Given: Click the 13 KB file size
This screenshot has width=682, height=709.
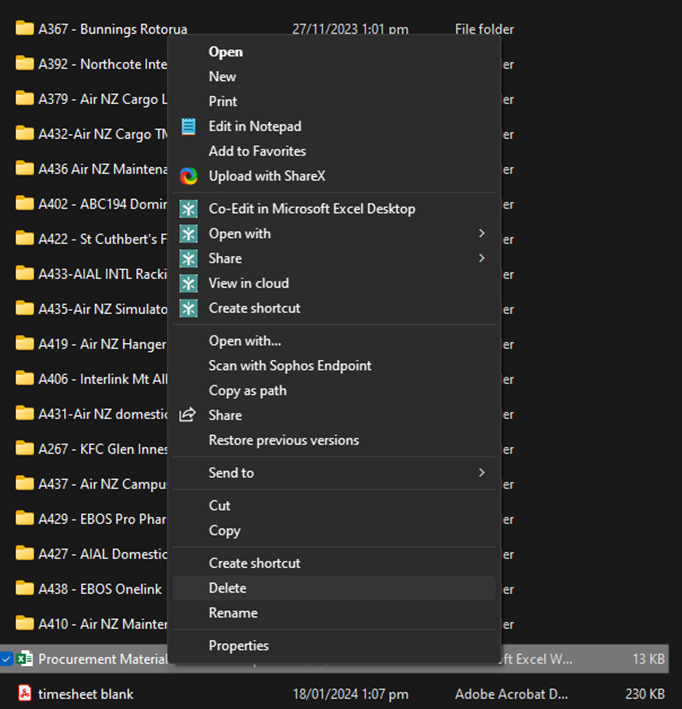Looking at the screenshot, I should [649, 659].
